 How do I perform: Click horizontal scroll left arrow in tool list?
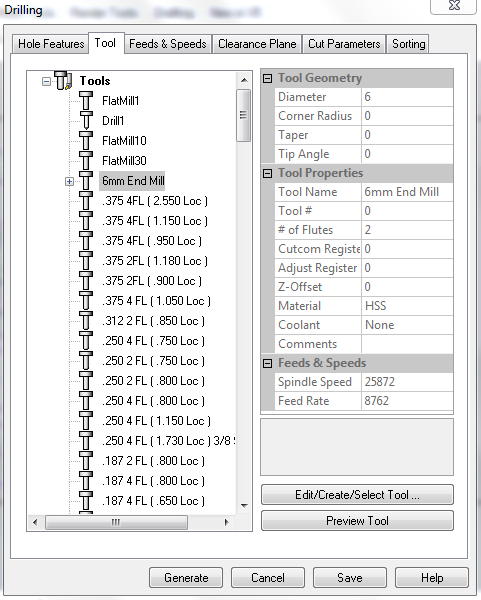coord(35,522)
